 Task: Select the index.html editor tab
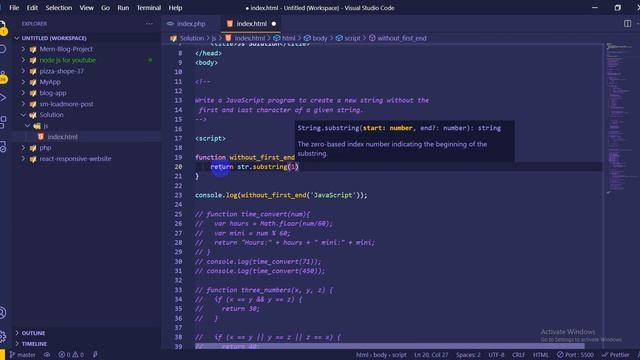click(251, 24)
